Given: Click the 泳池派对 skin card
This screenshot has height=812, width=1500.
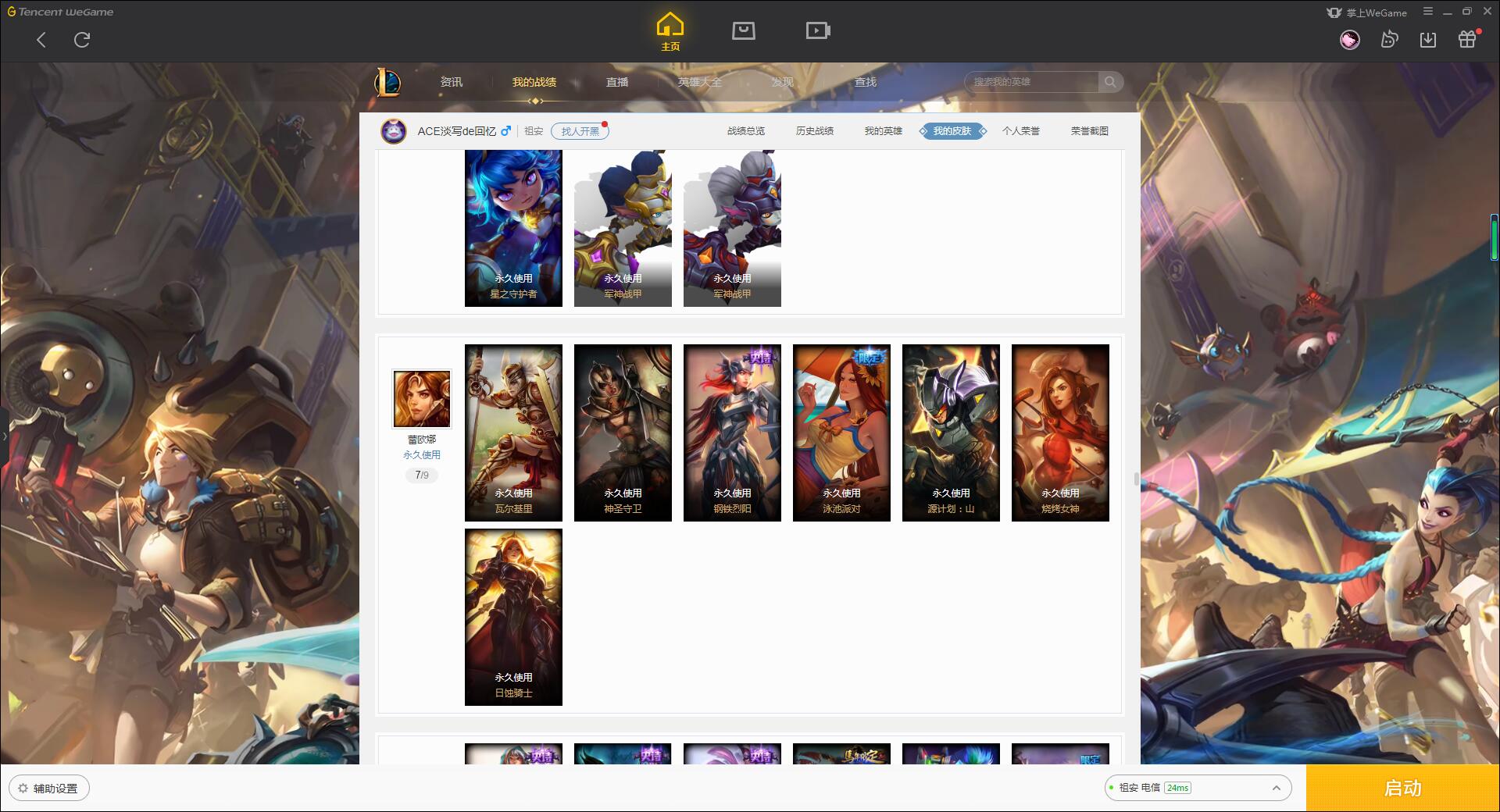Looking at the screenshot, I should coord(841,433).
